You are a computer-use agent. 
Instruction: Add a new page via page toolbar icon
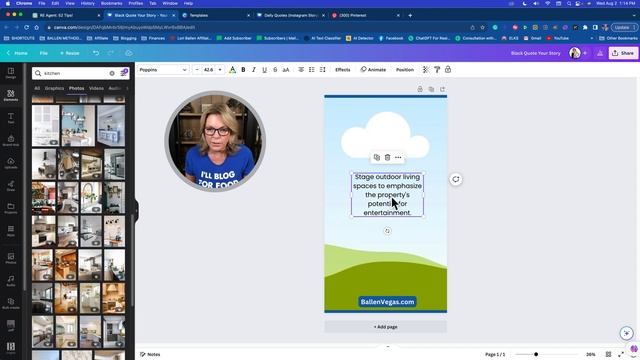click(x=442, y=89)
